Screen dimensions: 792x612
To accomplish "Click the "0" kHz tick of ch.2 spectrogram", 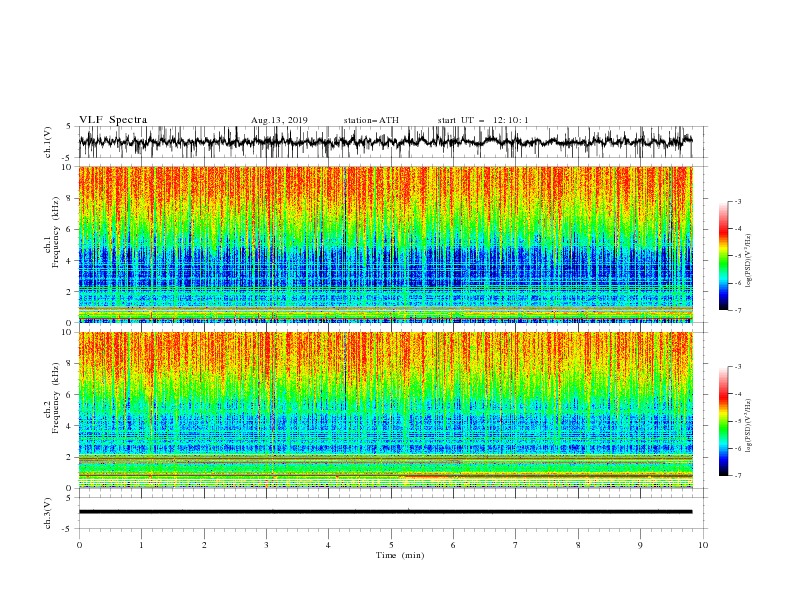I will coord(70,488).
